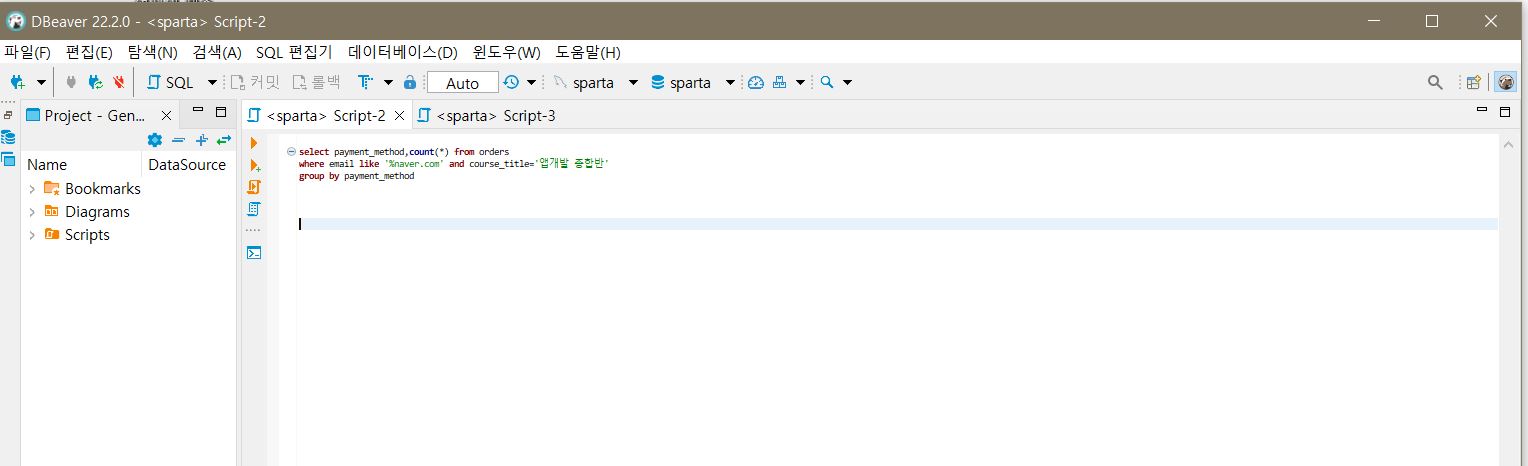
Task: Maximize the Project panel
Action: pyautogui.click(x=221, y=112)
